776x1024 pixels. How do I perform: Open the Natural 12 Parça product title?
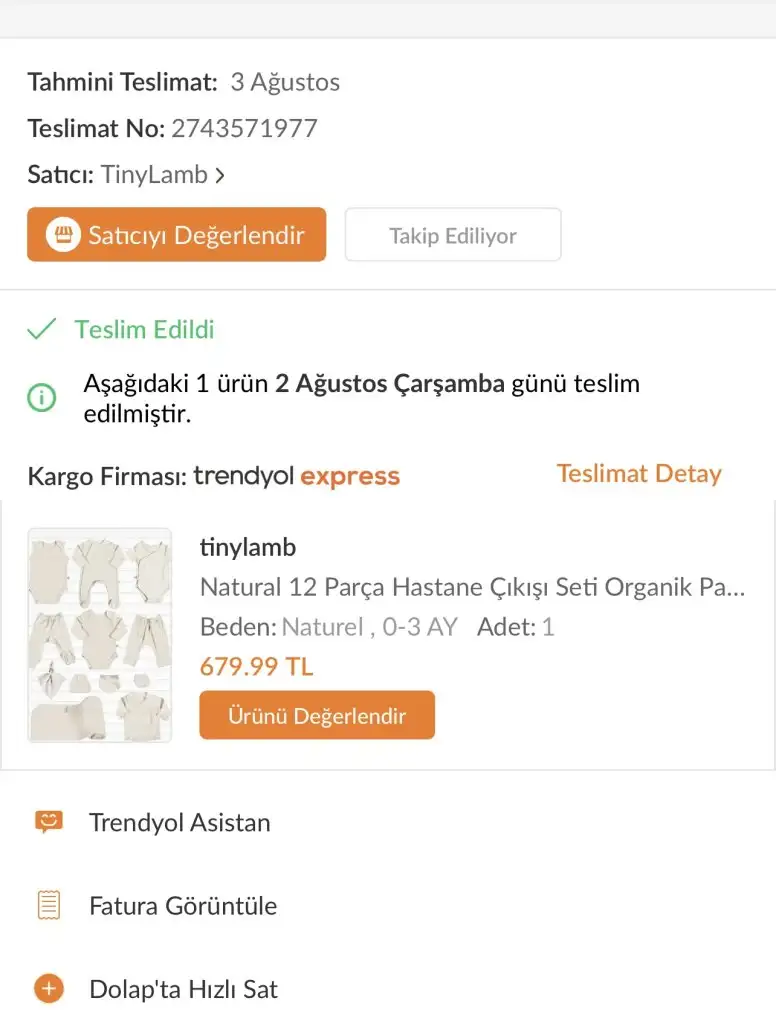tap(472, 586)
